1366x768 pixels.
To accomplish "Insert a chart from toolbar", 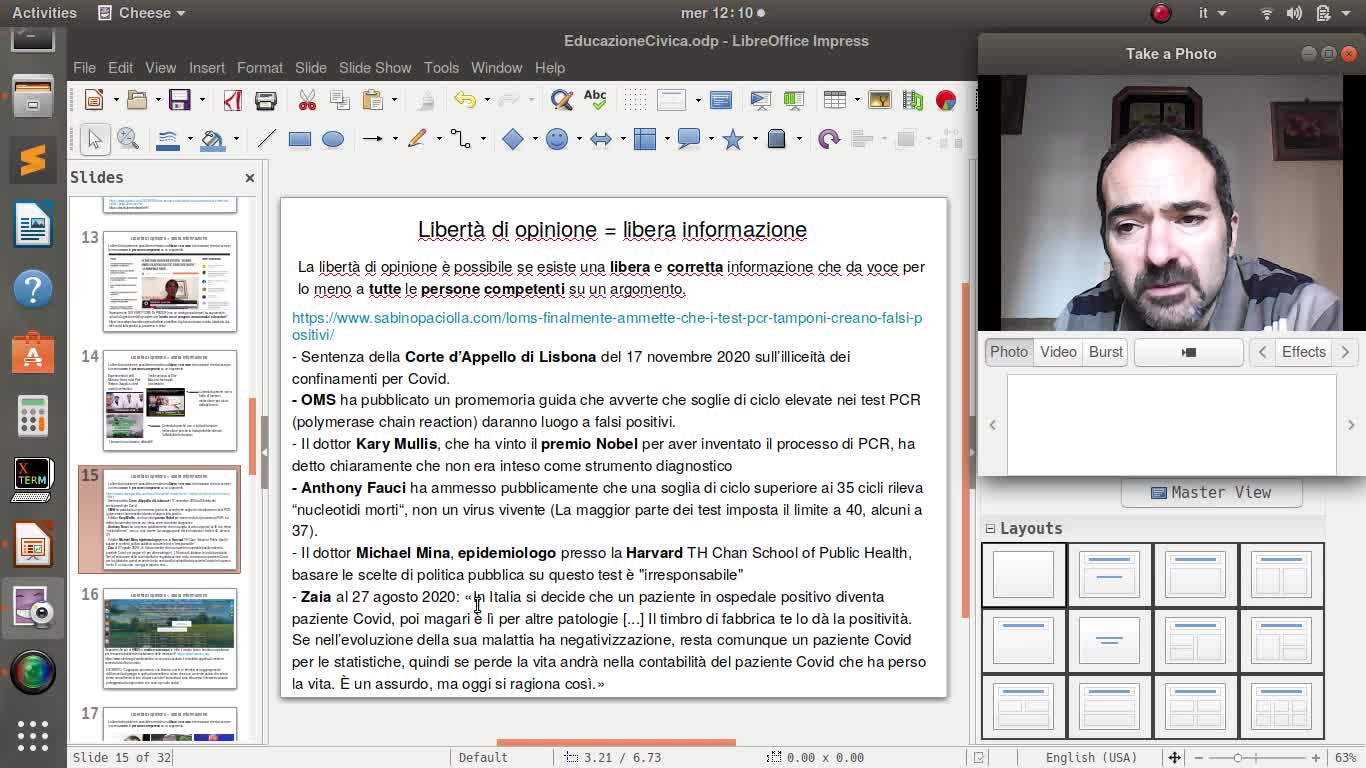I will click(x=946, y=100).
